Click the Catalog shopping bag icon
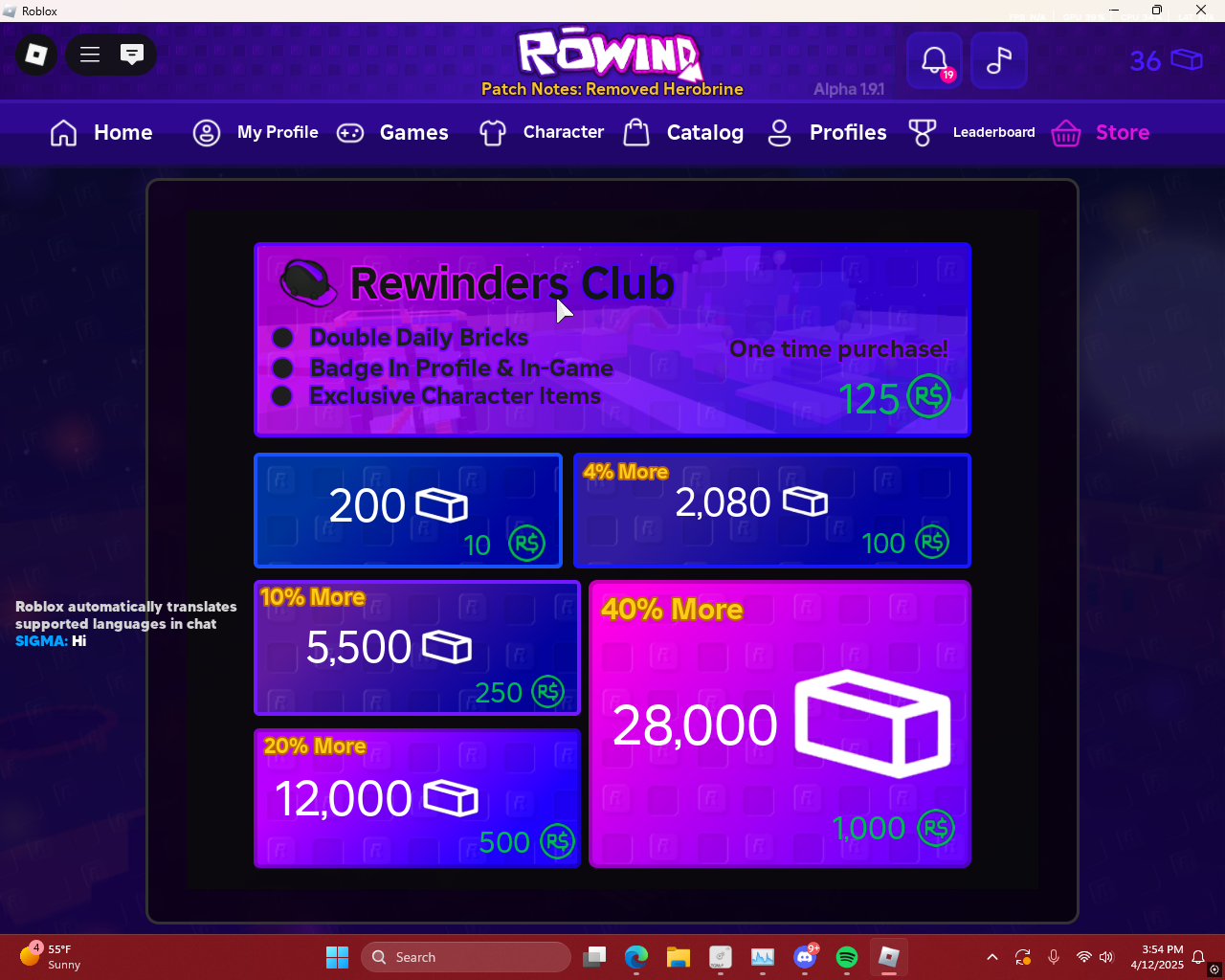 click(x=636, y=132)
